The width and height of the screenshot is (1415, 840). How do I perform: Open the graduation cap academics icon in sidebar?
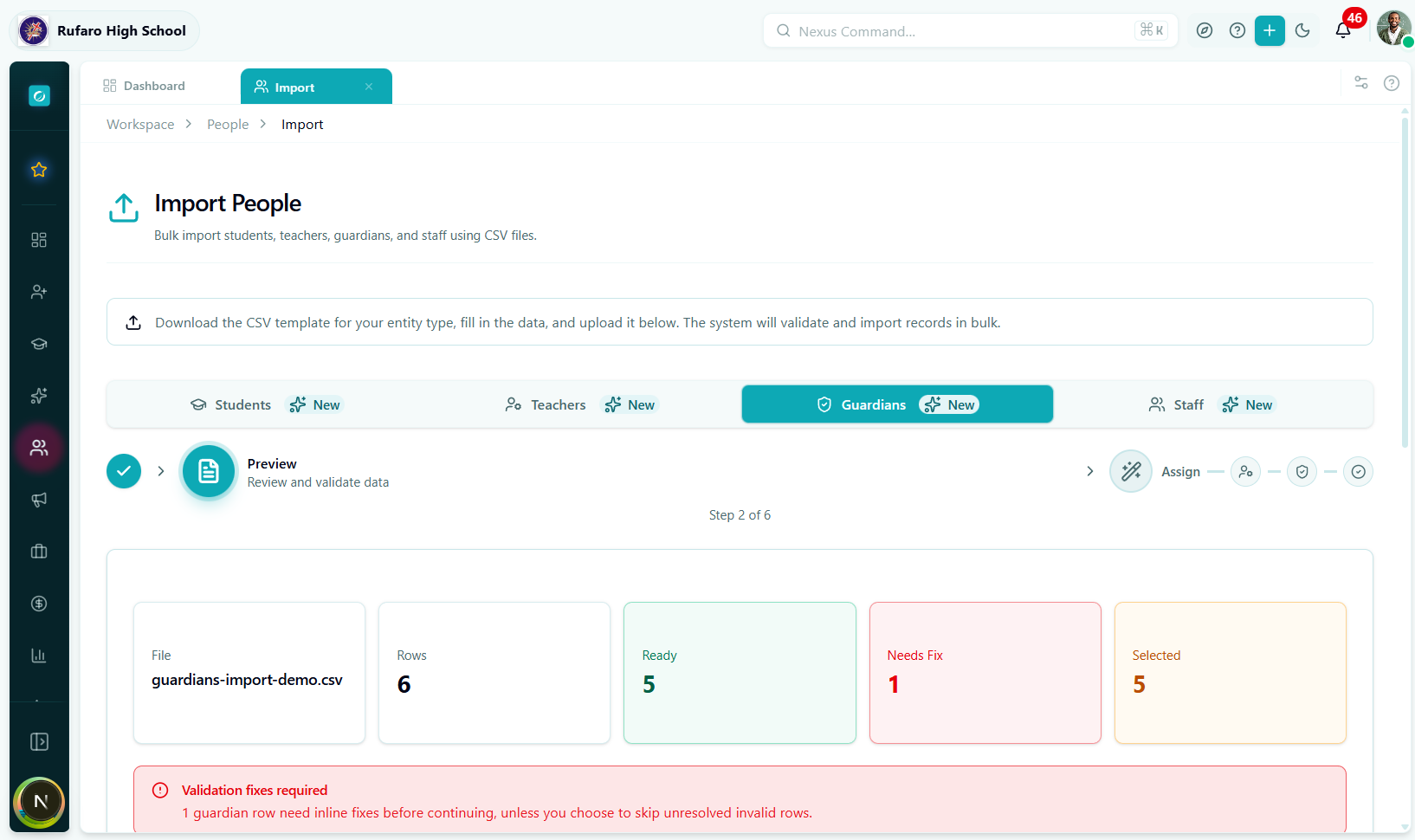click(x=39, y=344)
